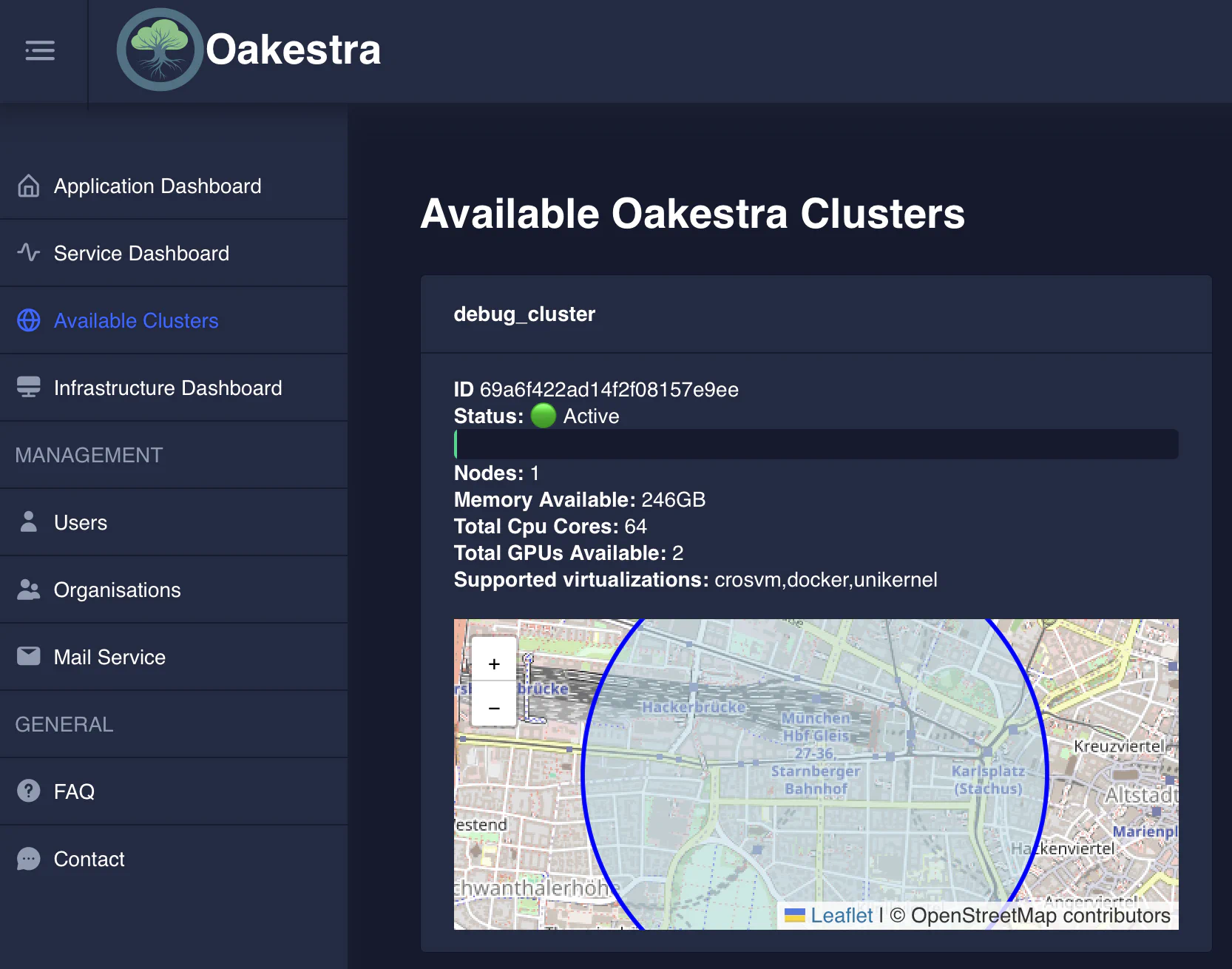Zoom in on the cluster map

tap(494, 664)
